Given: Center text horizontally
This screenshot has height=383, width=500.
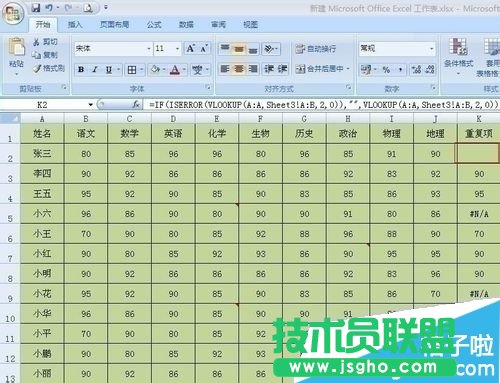Looking at the screenshot, I should tap(239, 69).
